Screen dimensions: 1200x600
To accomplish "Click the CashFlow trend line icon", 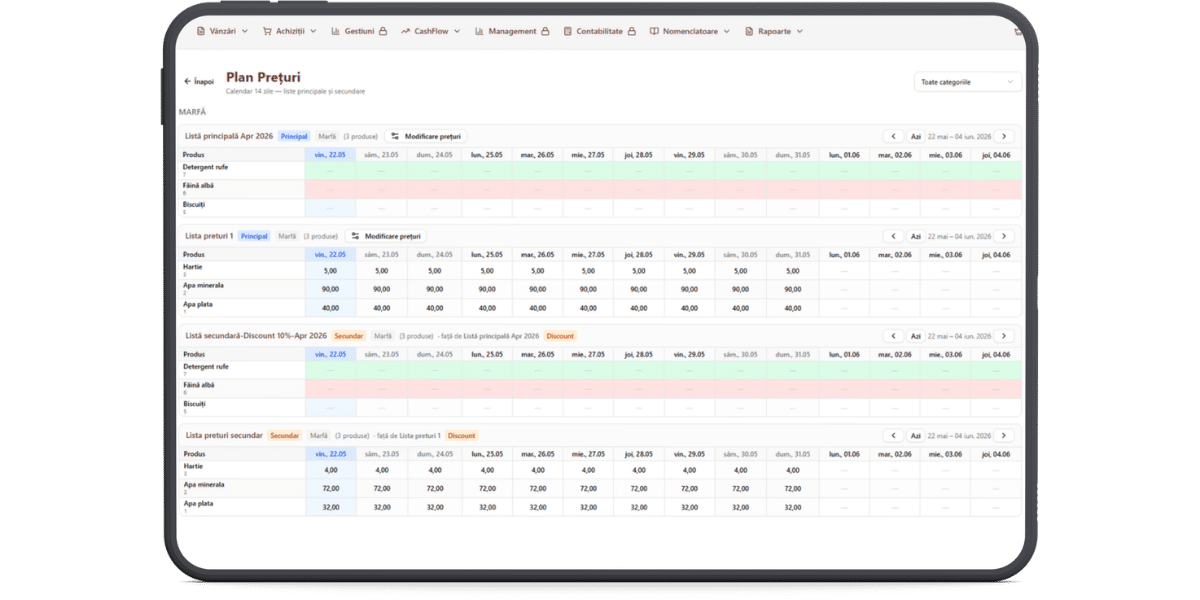I will pos(406,31).
